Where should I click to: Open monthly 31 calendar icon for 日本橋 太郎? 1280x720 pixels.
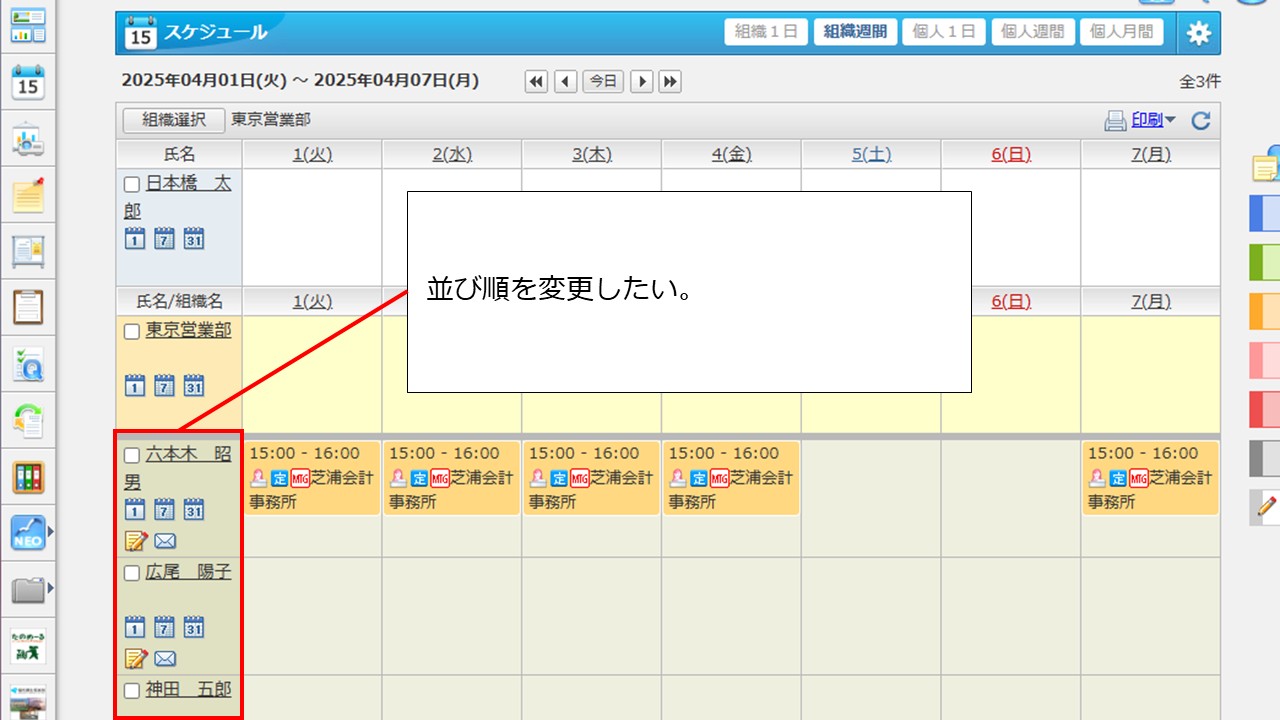point(194,238)
